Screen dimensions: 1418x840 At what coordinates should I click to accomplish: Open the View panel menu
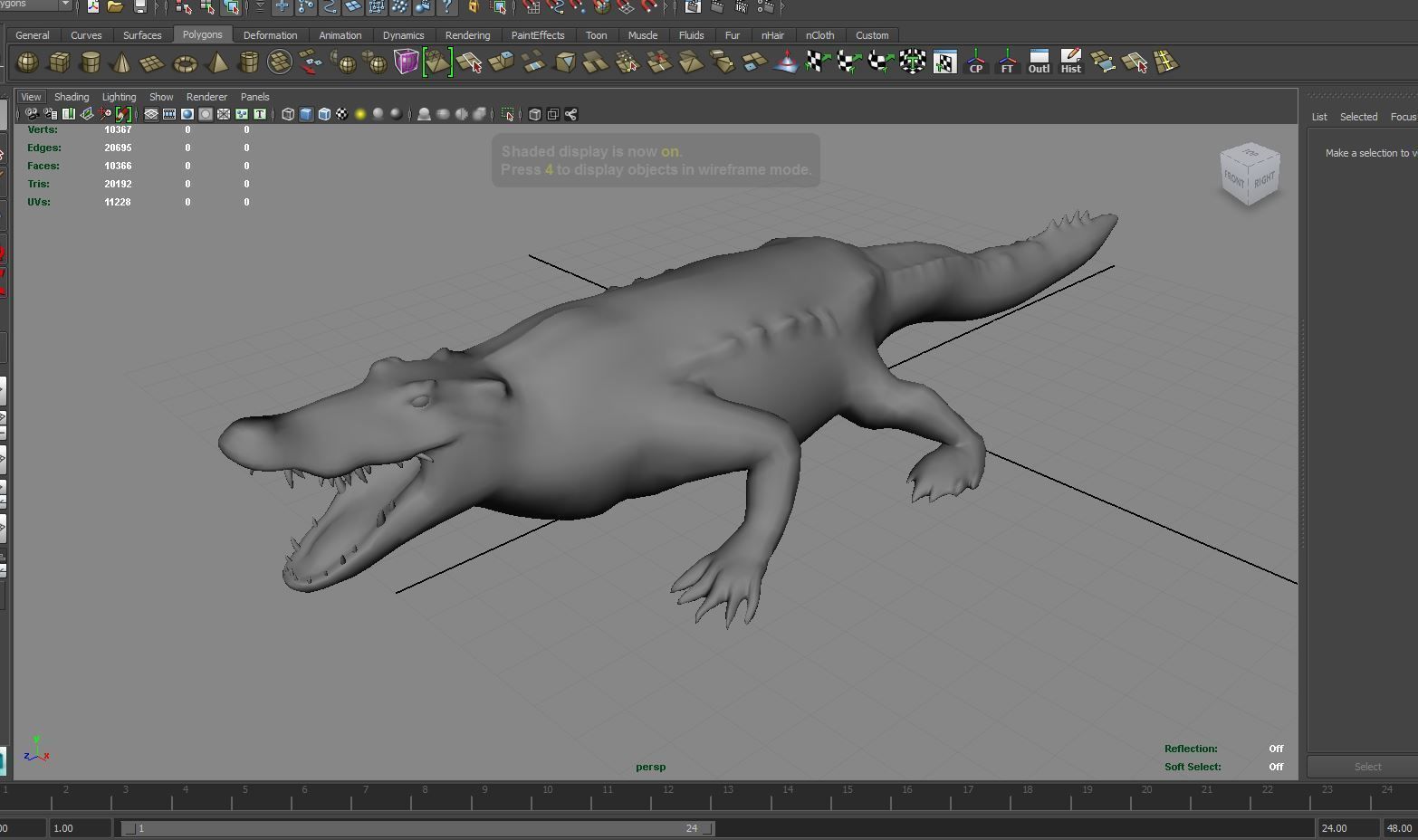point(31,97)
